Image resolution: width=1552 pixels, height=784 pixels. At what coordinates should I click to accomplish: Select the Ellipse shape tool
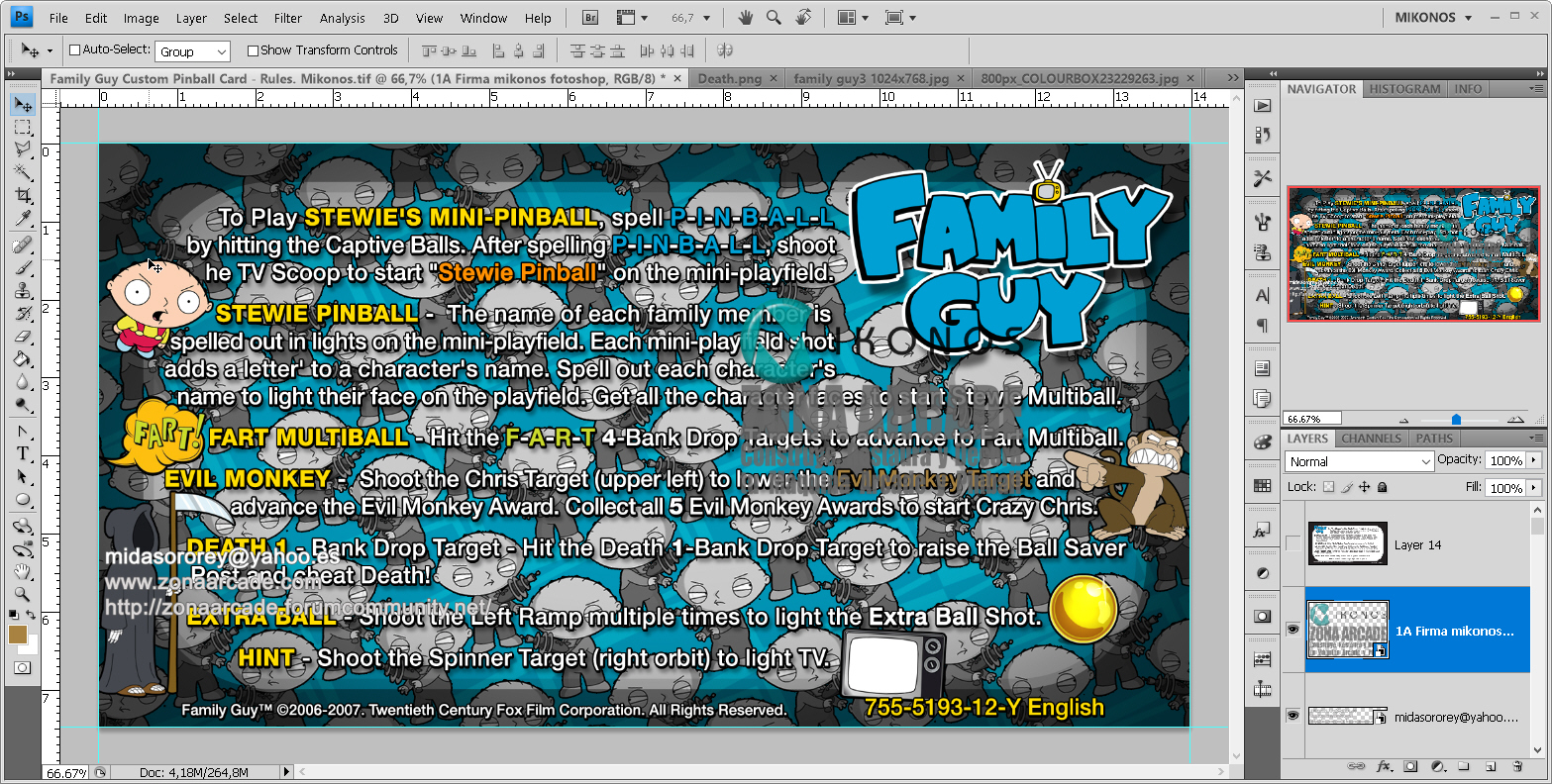23,499
